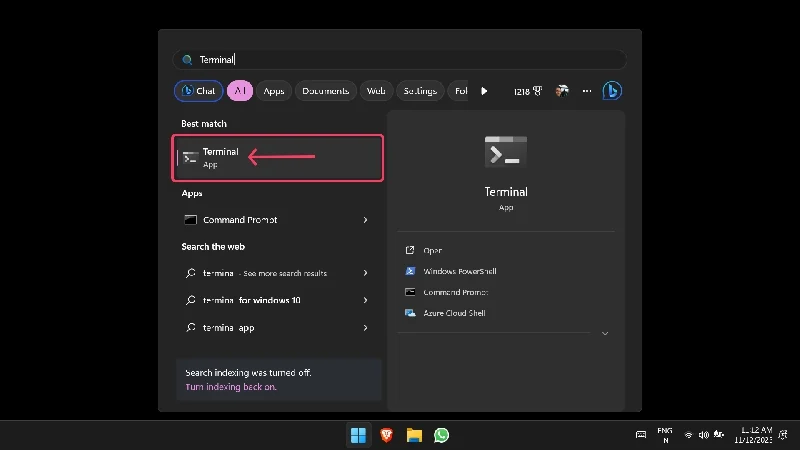Click the search magnifier icon in the search box
The image size is (800, 450).
pos(187,60)
